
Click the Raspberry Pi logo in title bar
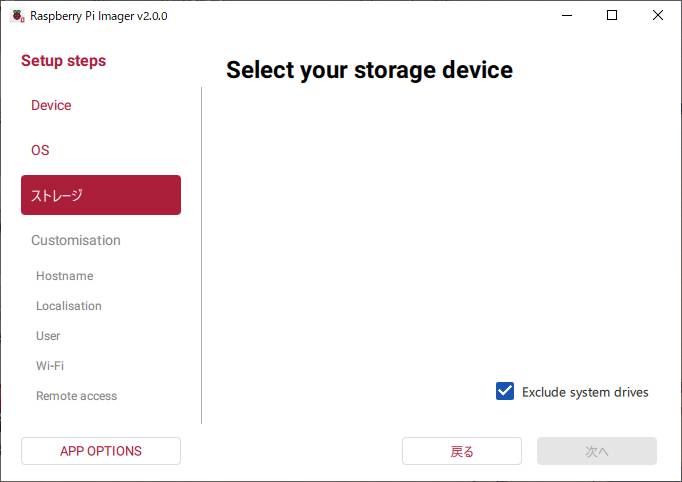[17, 16]
